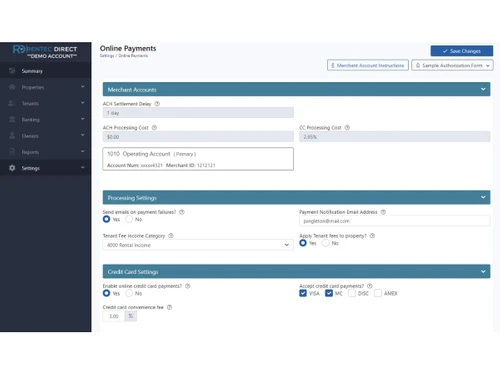Expand the Tenants menu chevron

(x=83, y=103)
